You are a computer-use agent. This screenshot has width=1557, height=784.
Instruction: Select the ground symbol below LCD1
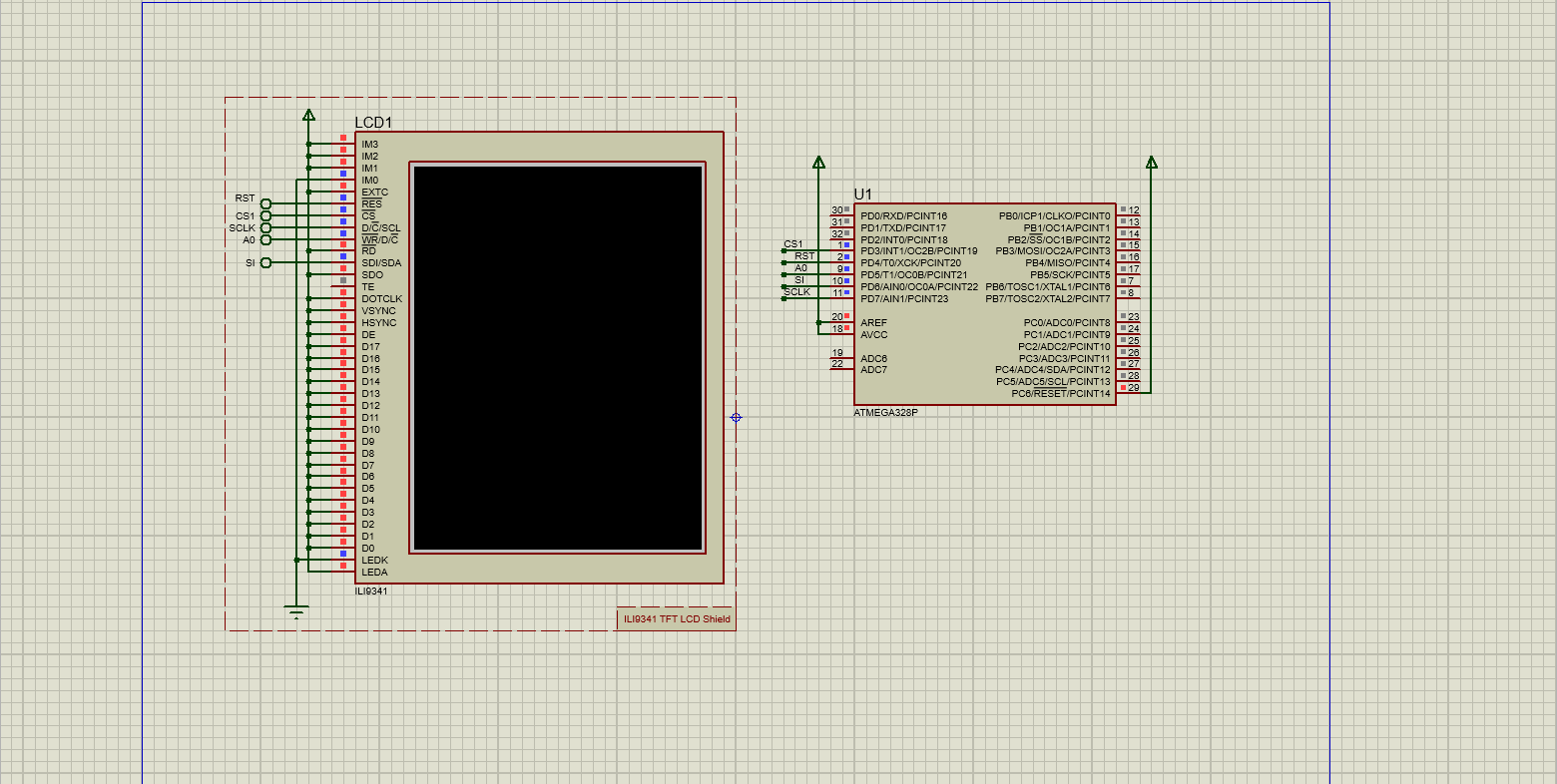click(296, 610)
